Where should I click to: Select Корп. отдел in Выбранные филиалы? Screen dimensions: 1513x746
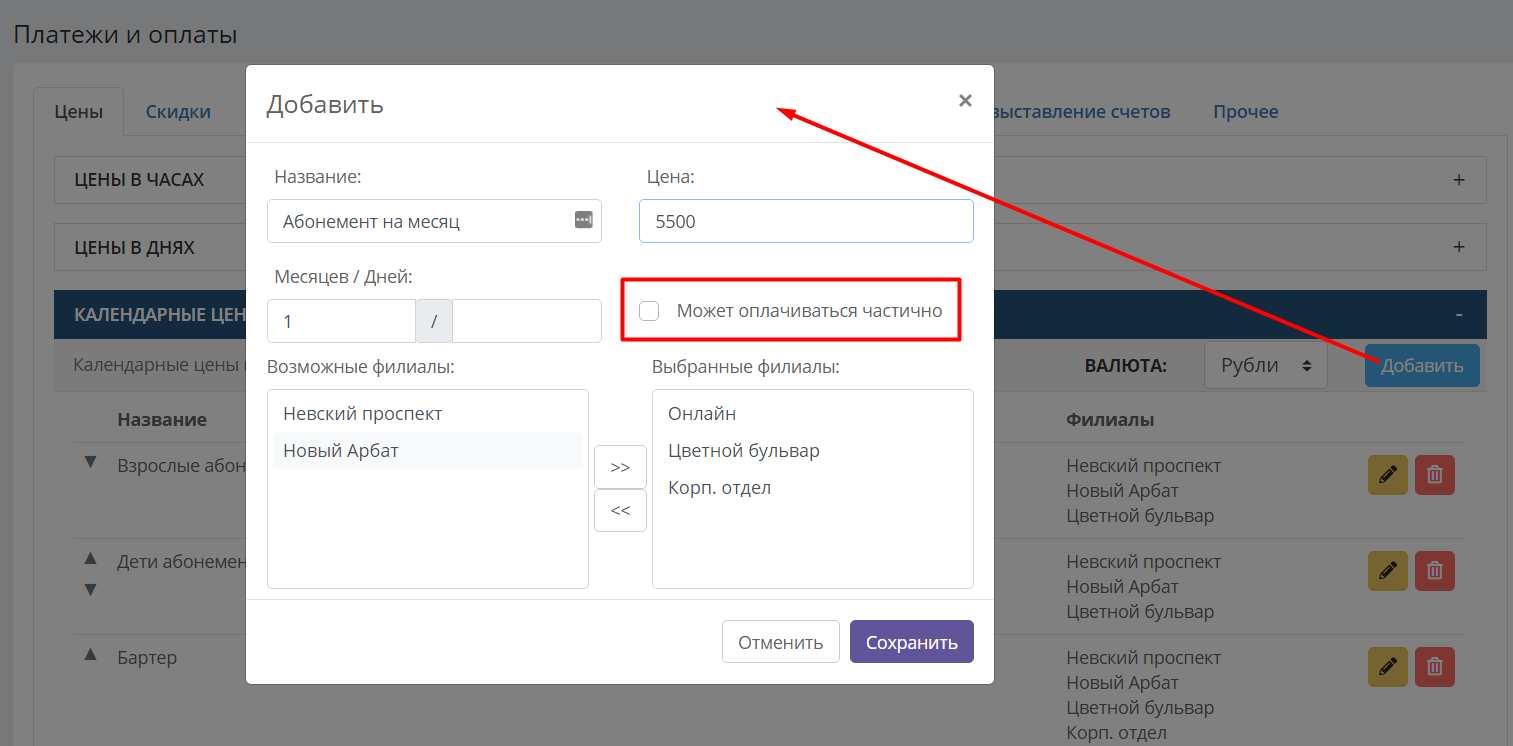812,488
